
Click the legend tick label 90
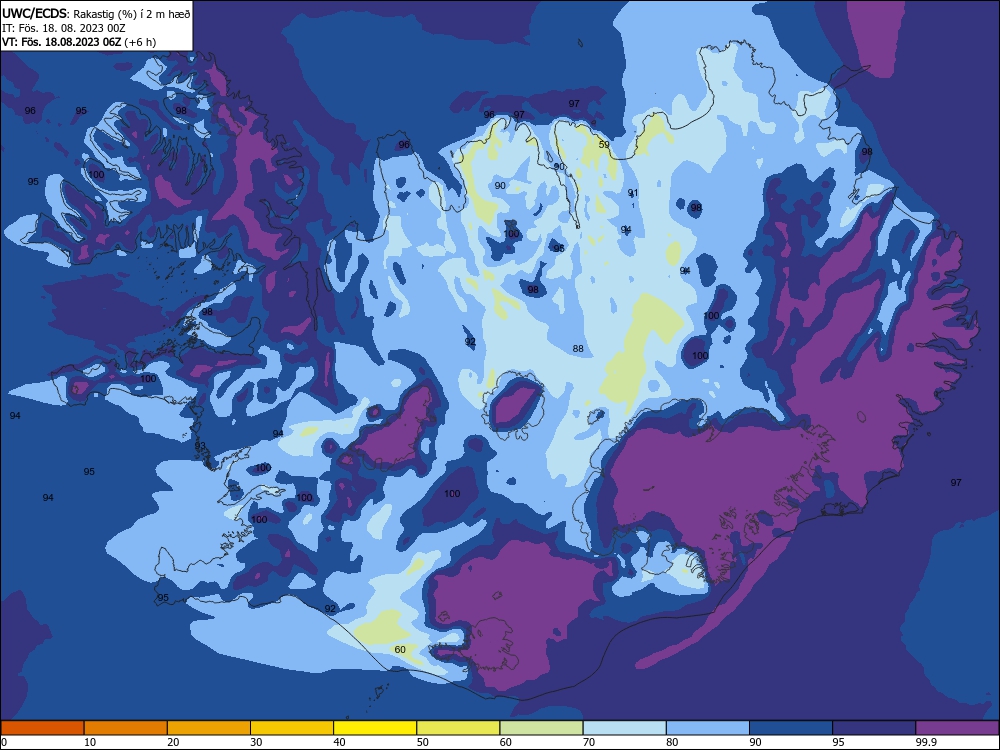pyautogui.click(x=756, y=742)
